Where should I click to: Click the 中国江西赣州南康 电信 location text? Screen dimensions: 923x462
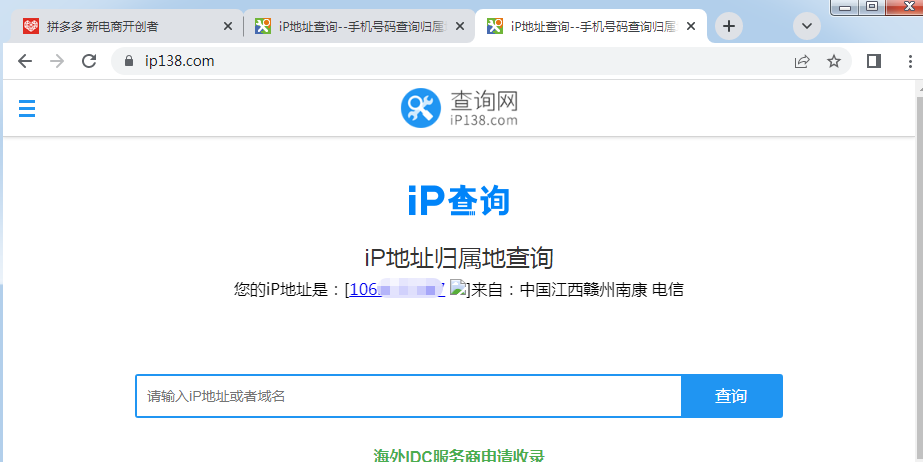[x=602, y=290]
